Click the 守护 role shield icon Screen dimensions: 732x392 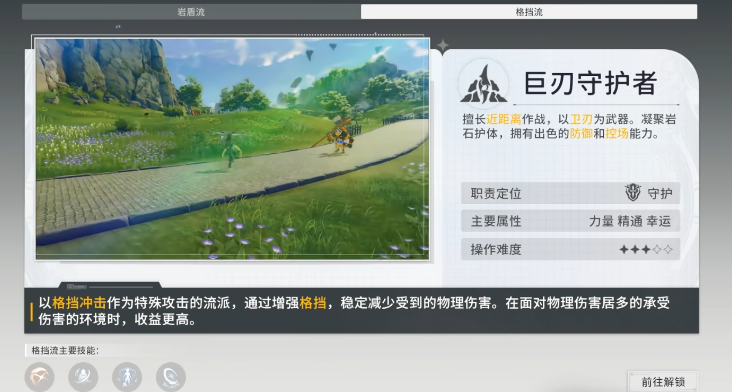tap(633, 193)
